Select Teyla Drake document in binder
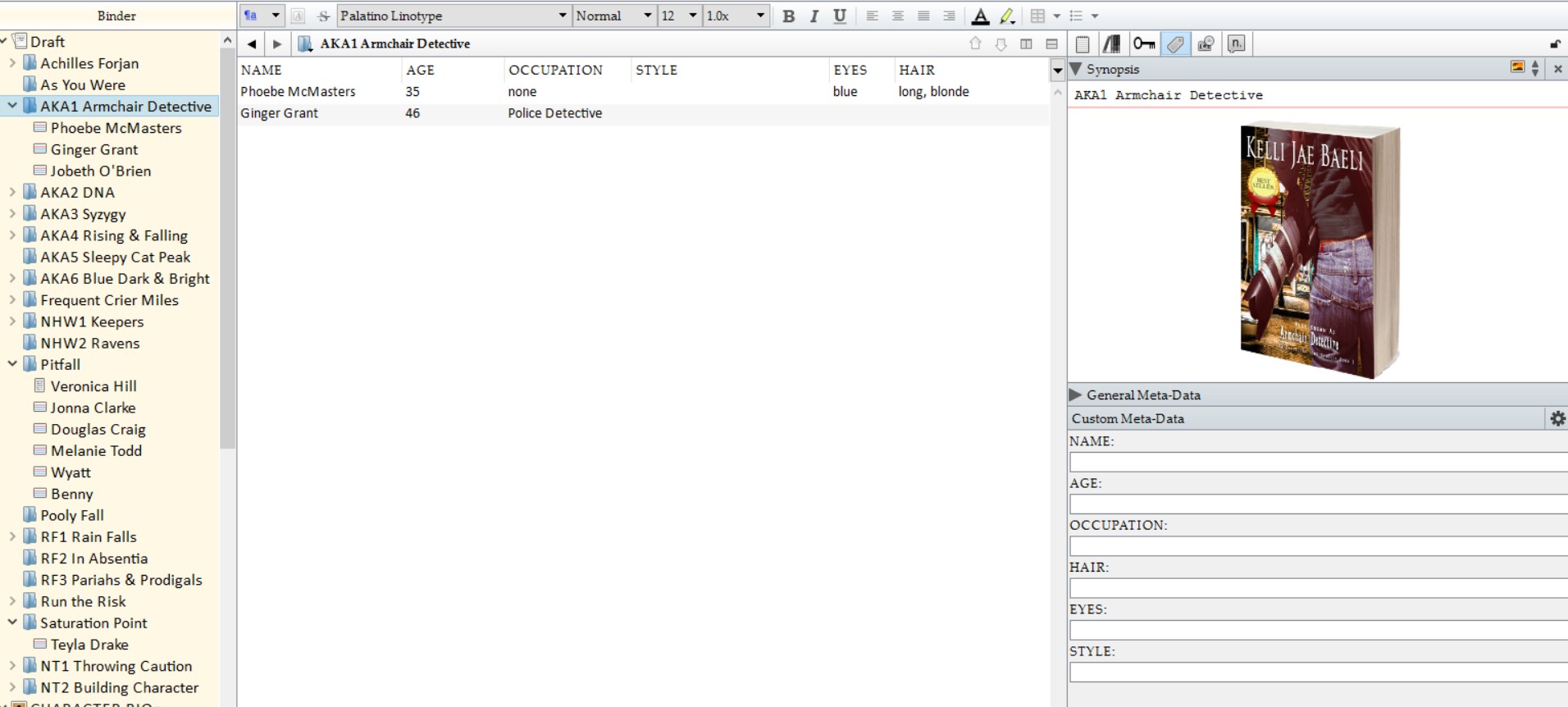Image resolution: width=1568 pixels, height=707 pixels. click(89, 645)
